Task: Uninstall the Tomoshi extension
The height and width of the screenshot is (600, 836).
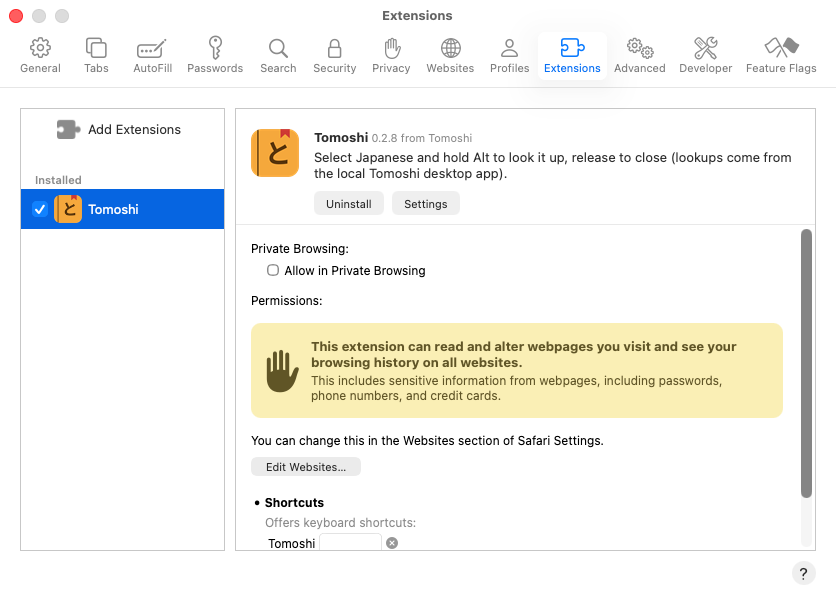Action: pos(349,204)
